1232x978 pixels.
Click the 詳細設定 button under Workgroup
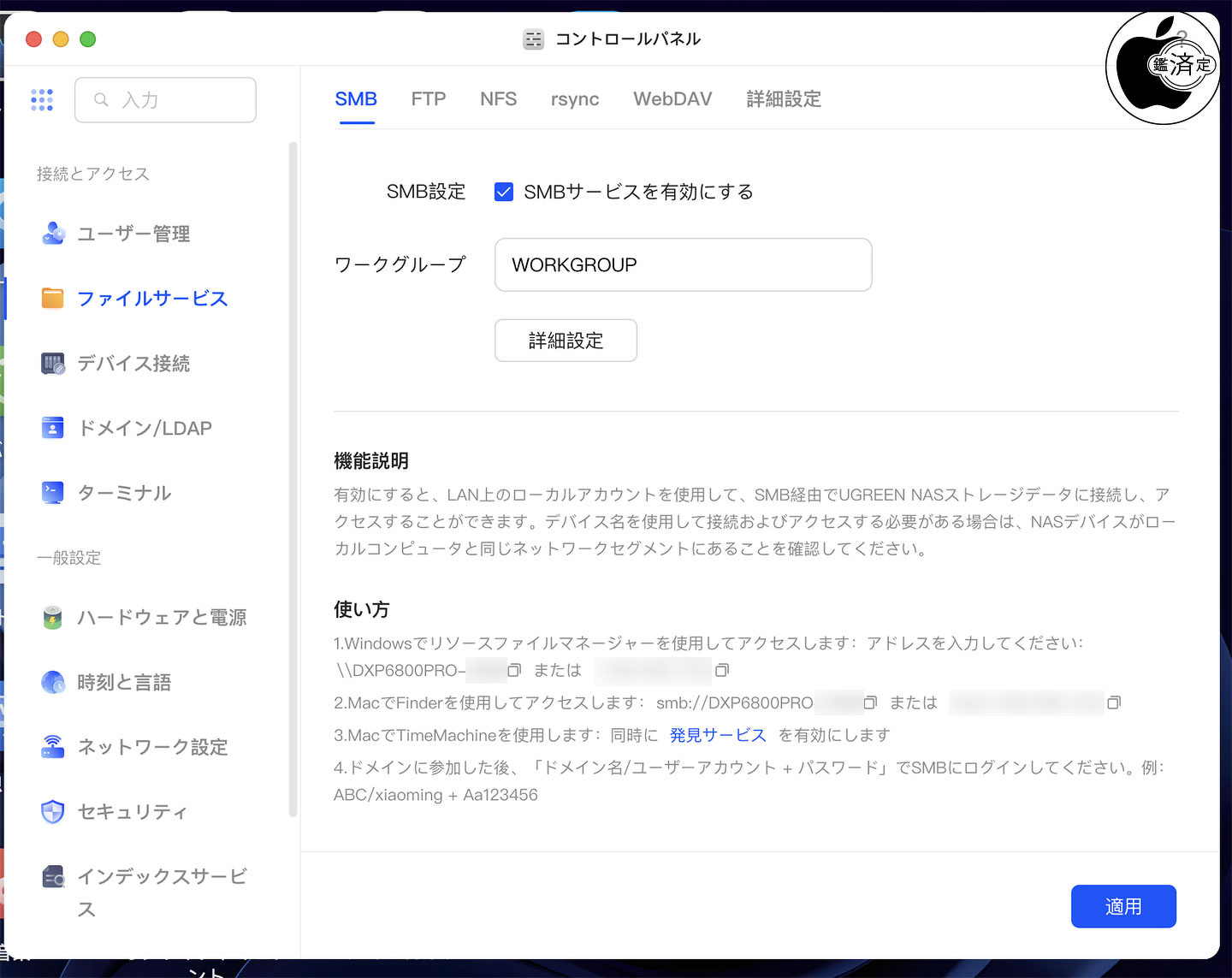[566, 341]
